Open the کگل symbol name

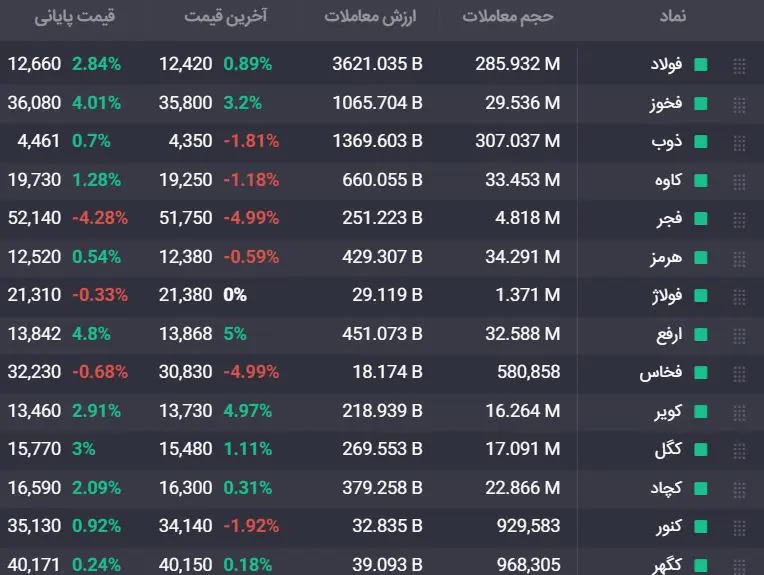668,449
